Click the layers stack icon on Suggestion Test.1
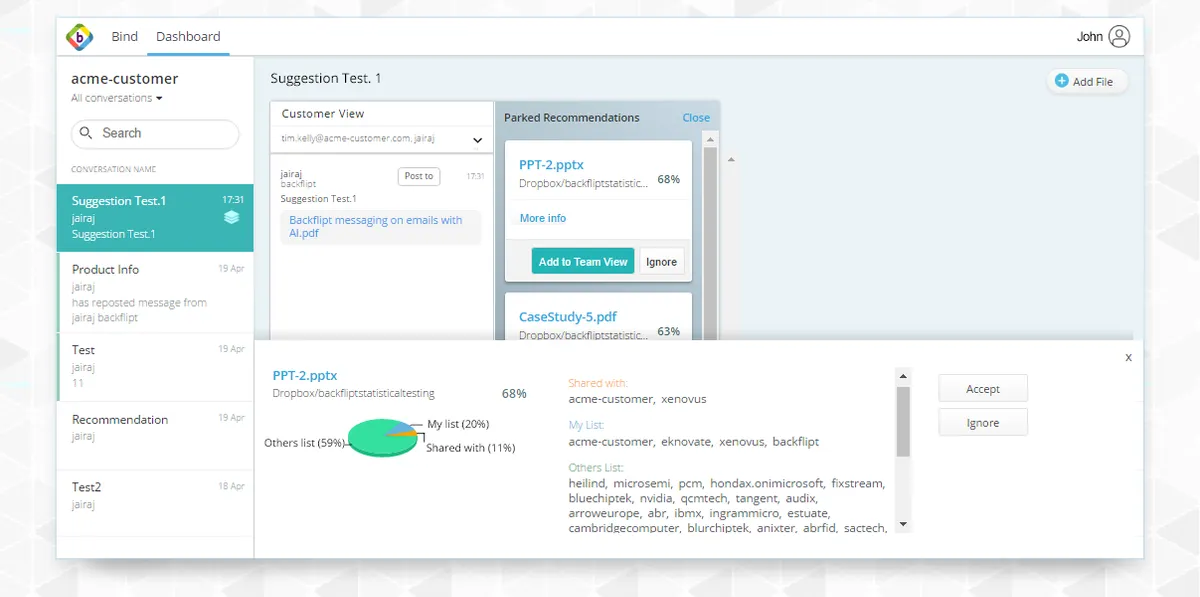 [232, 217]
